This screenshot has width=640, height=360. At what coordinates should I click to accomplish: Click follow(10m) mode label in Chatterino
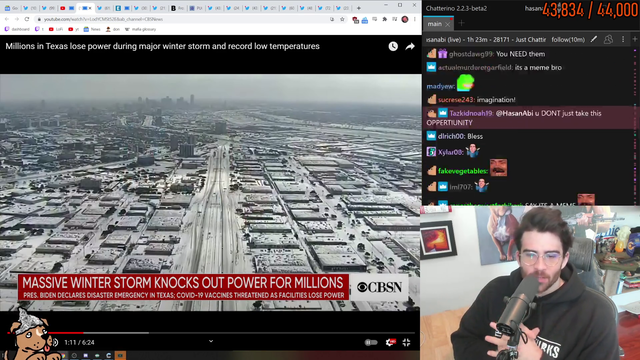tap(568, 40)
